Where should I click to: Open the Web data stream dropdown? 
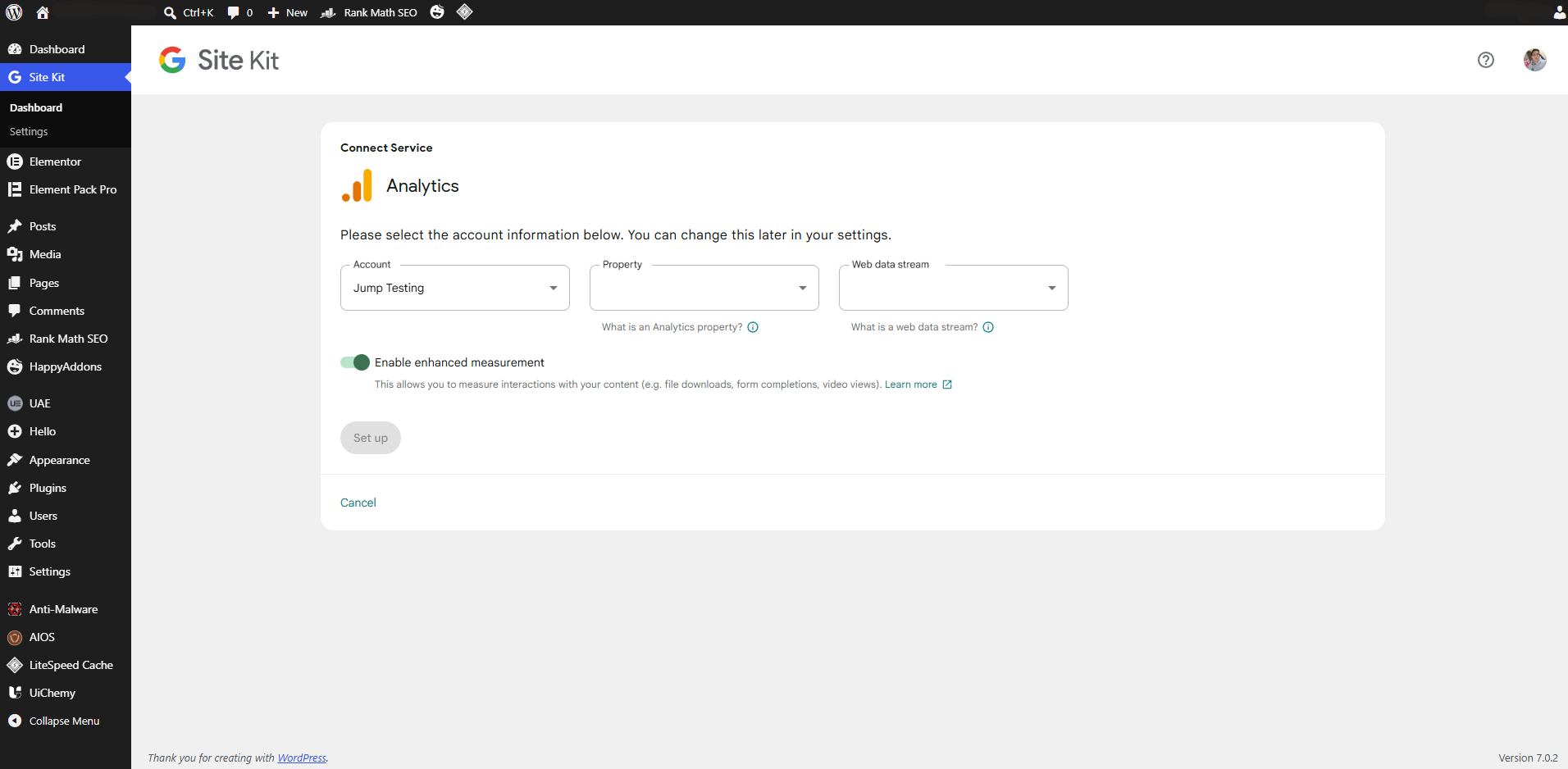pyautogui.click(x=954, y=288)
